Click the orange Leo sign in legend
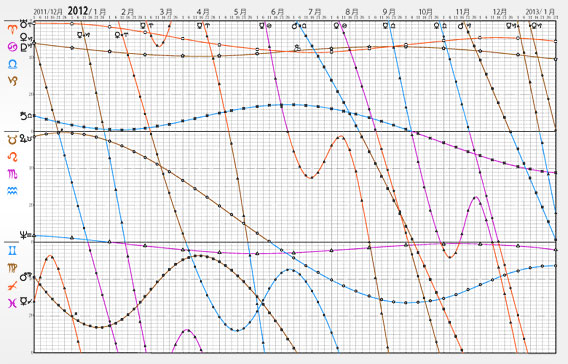This screenshot has height=364, width=568. [x=13, y=156]
